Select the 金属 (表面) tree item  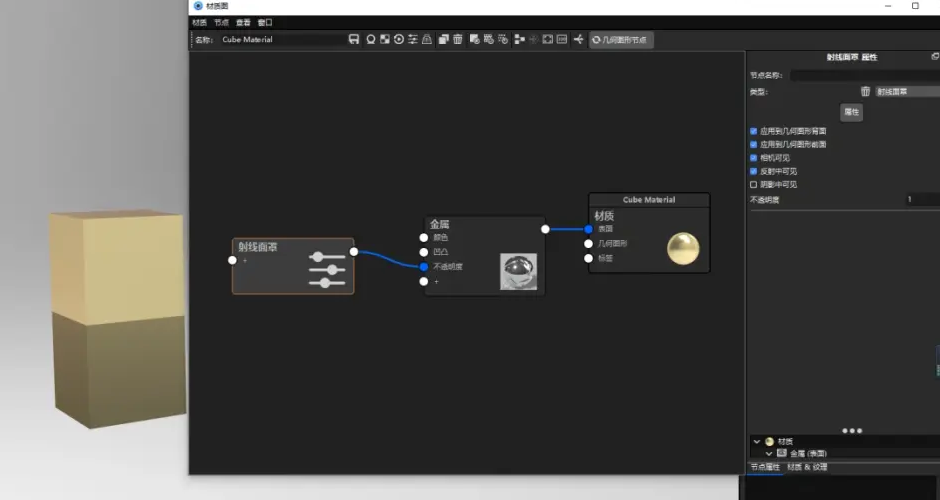tap(808, 454)
